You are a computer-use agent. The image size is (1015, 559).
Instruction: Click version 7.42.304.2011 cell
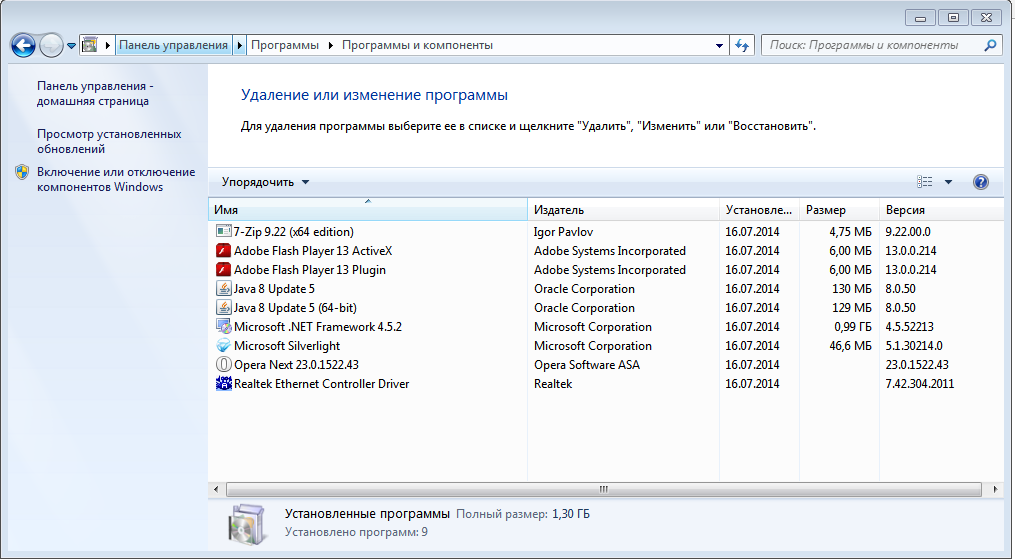click(x=919, y=384)
